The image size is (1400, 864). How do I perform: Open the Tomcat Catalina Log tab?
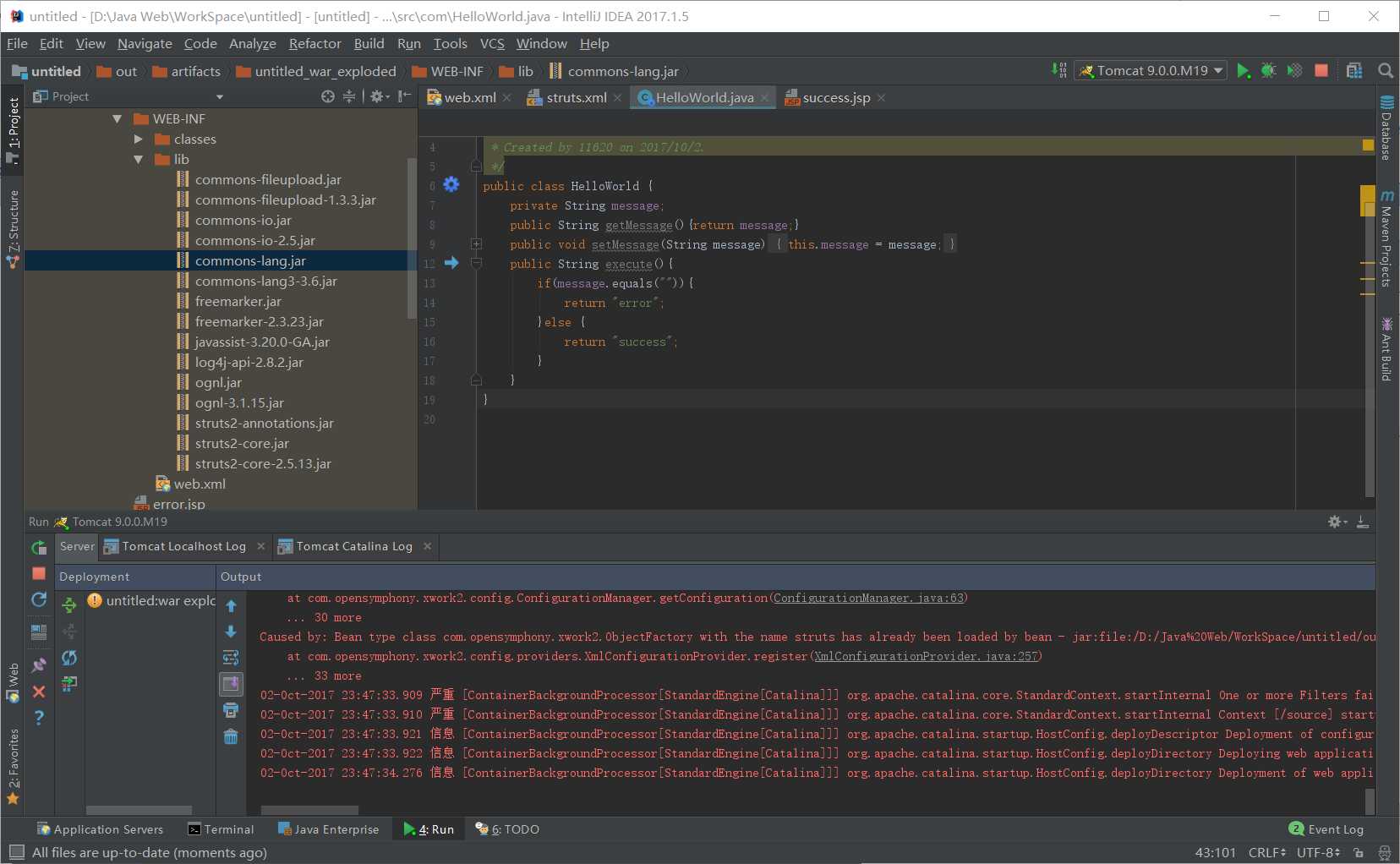(353, 546)
